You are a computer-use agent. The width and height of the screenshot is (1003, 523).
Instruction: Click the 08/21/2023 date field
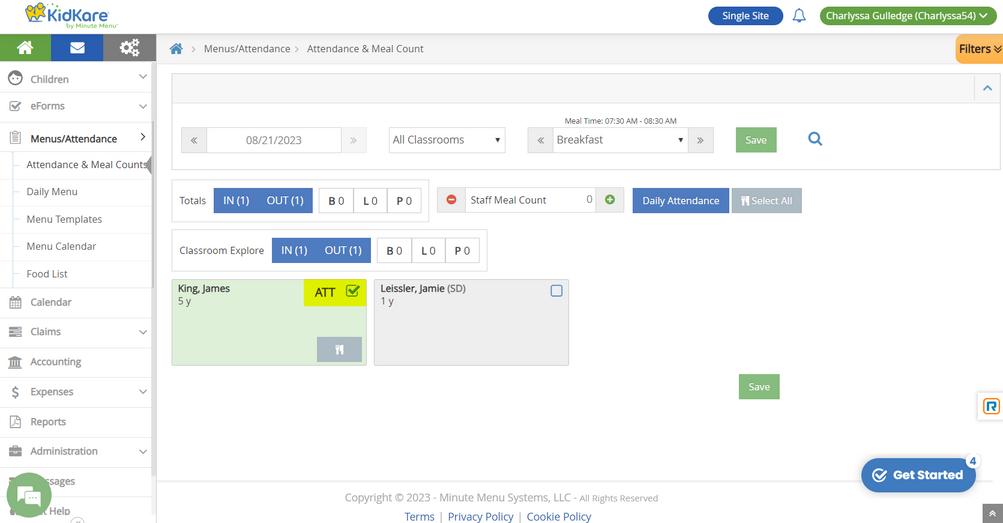[x=274, y=140]
